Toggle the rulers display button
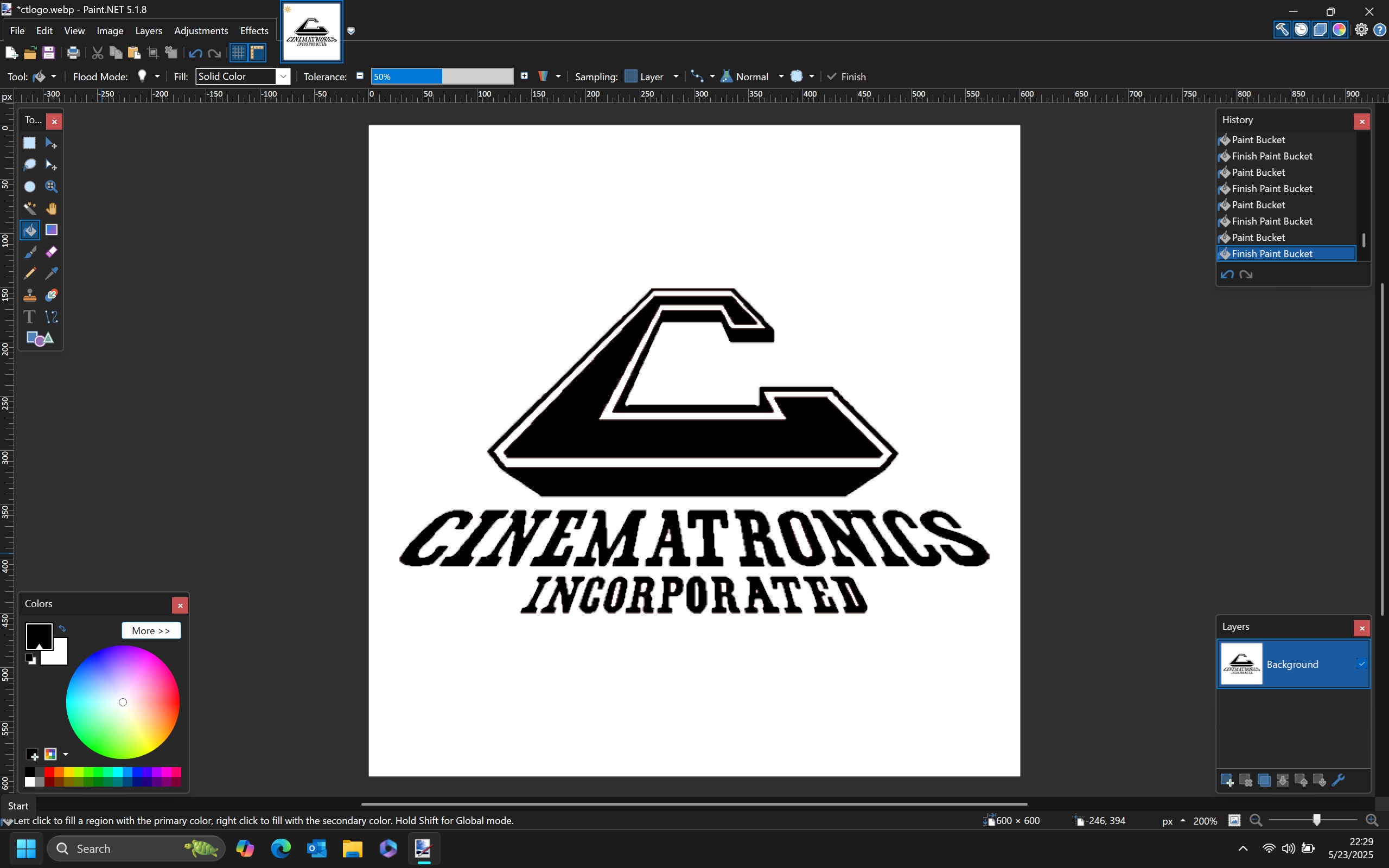 tap(258, 53)
